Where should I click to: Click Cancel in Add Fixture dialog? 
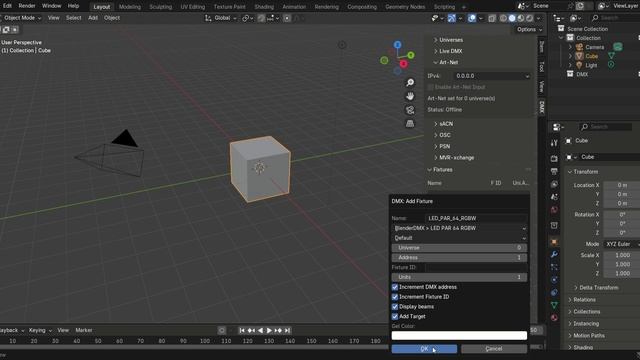click(x=494, y=349)
